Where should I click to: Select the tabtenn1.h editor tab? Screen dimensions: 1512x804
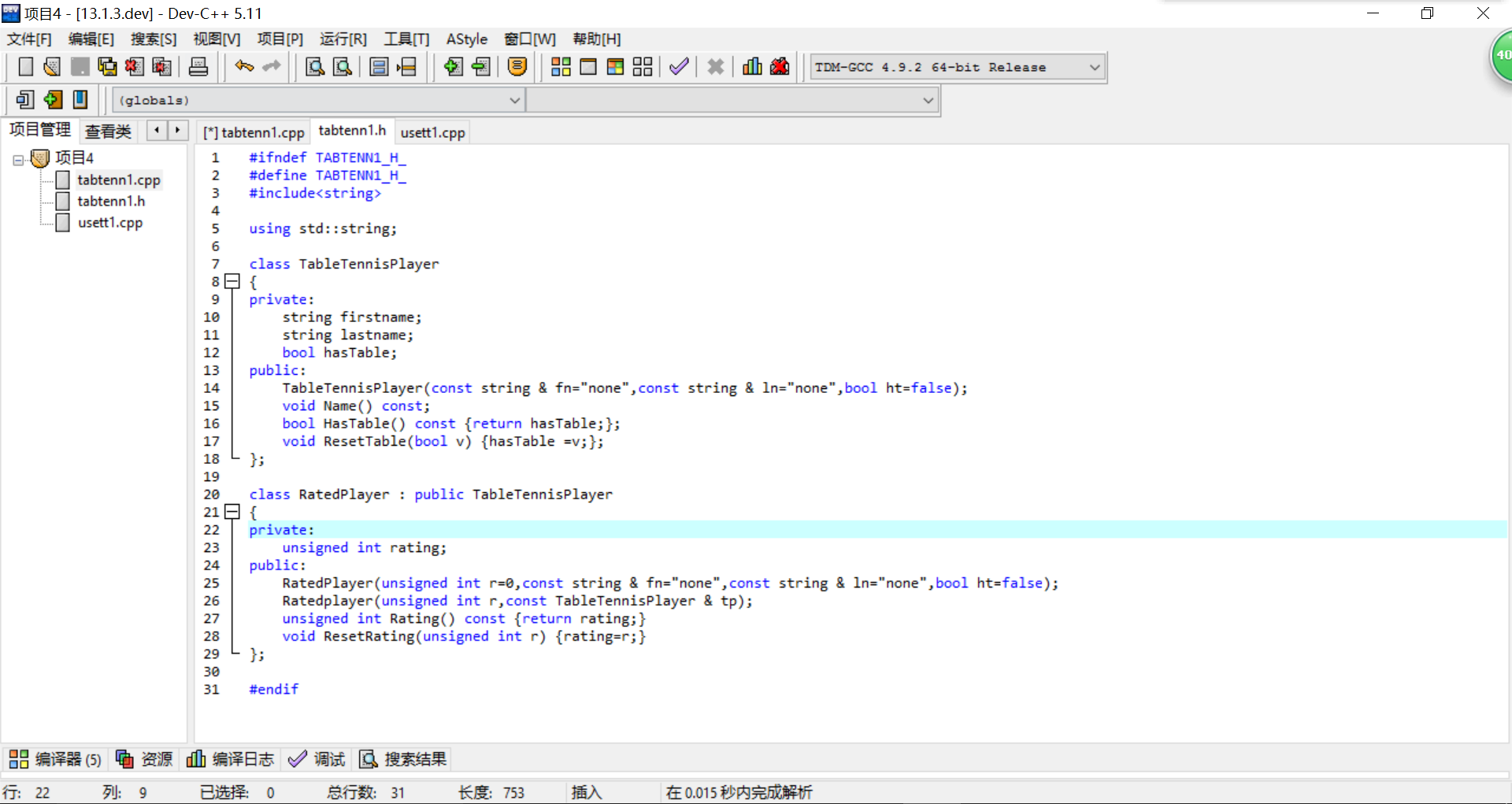(x=352, y=131)
